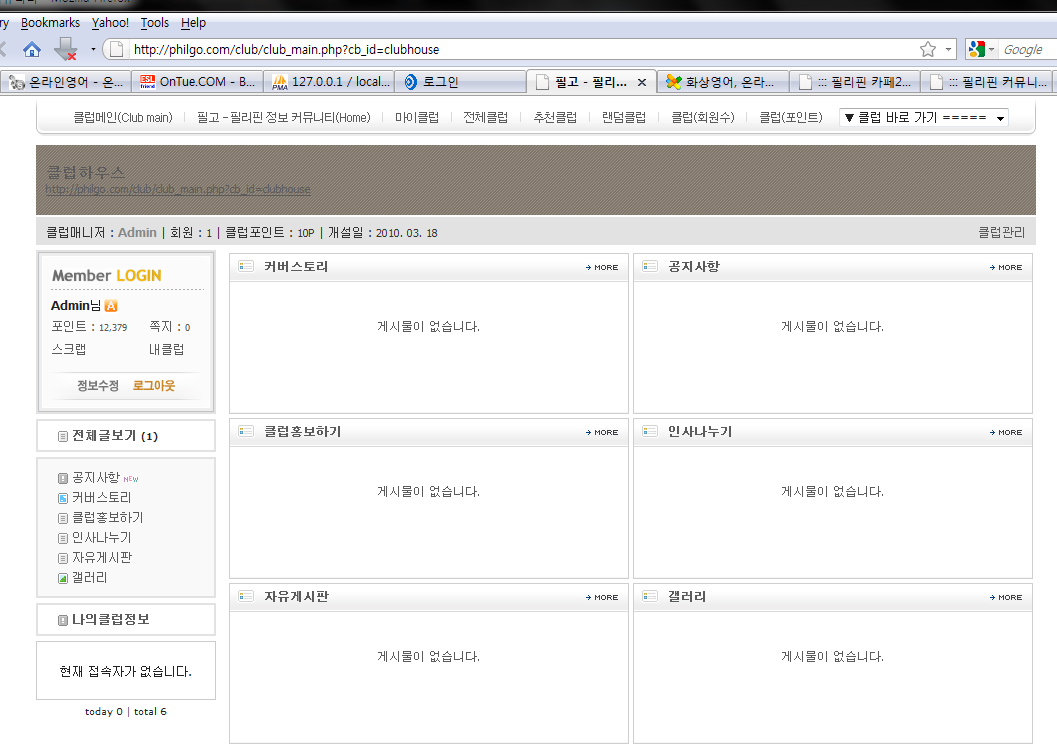Image resolution: width=1057 pixels, height=756 pixels.
Task: Click the 정보수정 link
Action: (98, 386)
